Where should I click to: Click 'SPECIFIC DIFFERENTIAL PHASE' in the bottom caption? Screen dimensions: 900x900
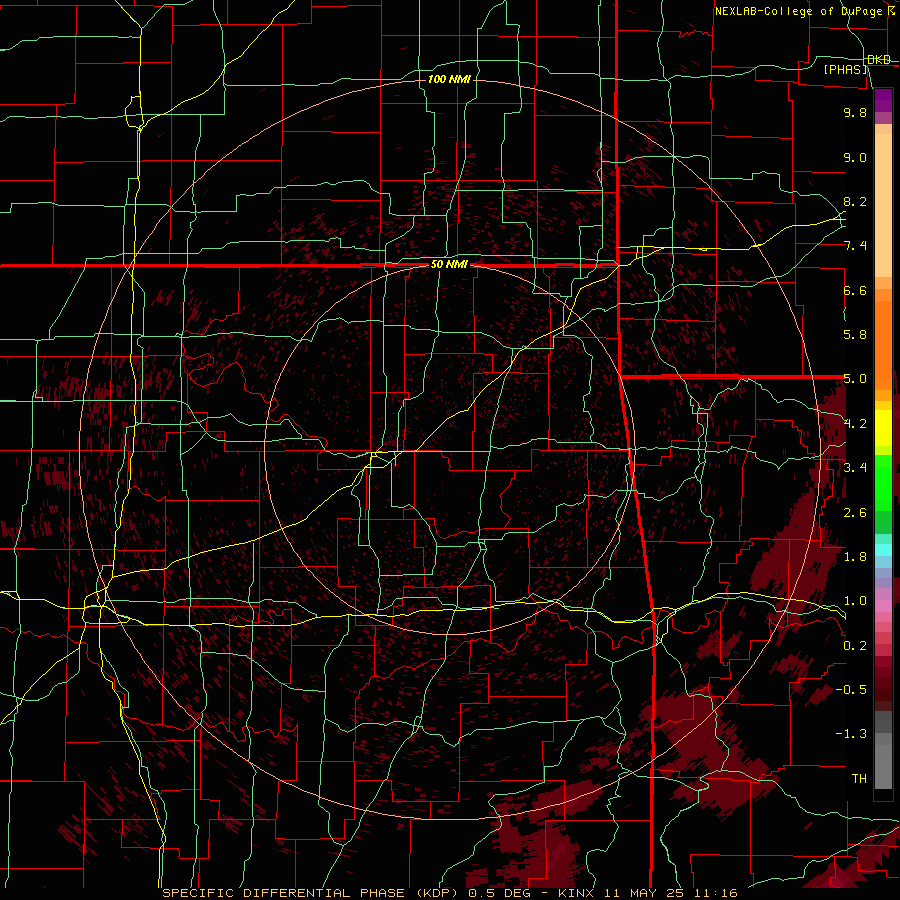(282, 893)
